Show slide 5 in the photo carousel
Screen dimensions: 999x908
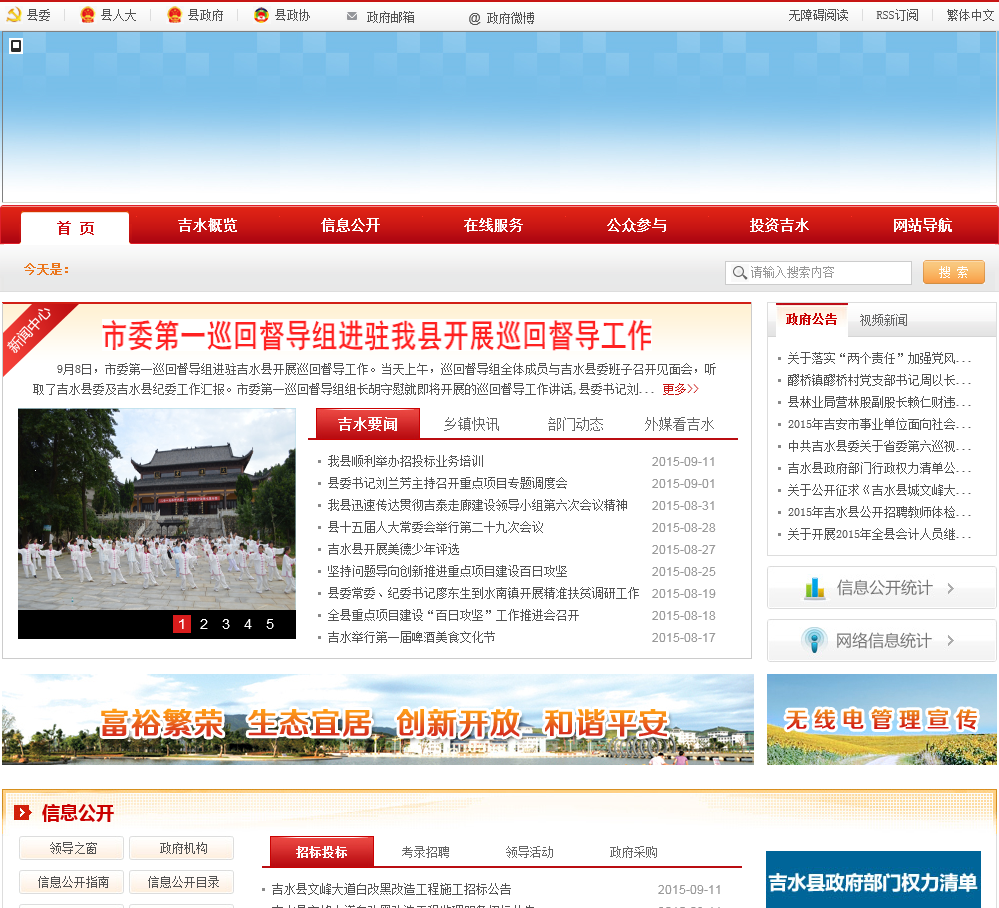270,624
